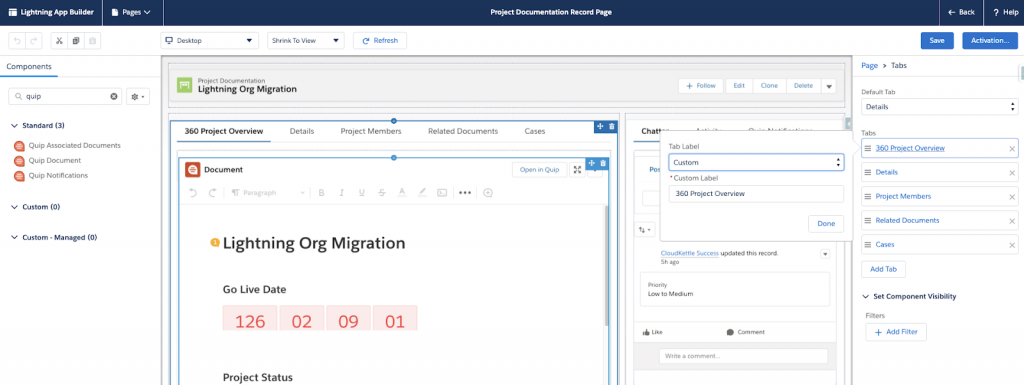Clear the quip search text
Image resolution: width=1024 pixels, height=385 pixels.
[114, 96]
